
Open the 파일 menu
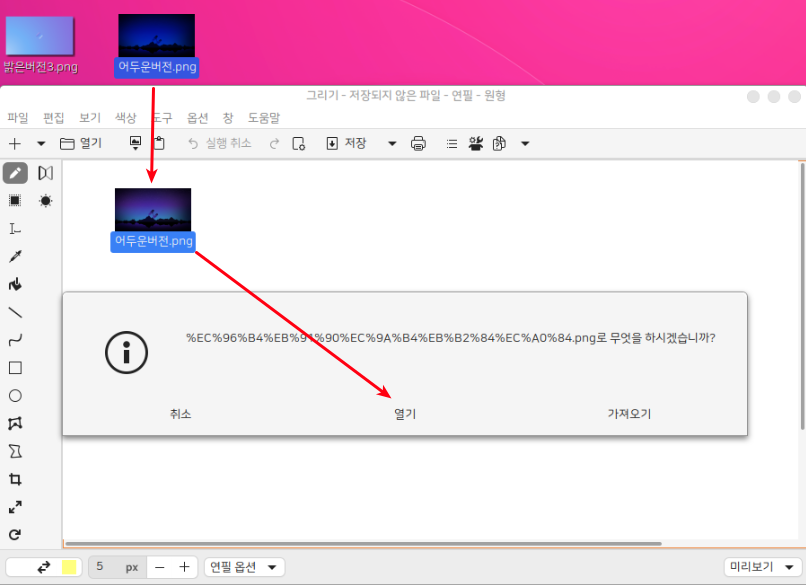click(18, 117)
